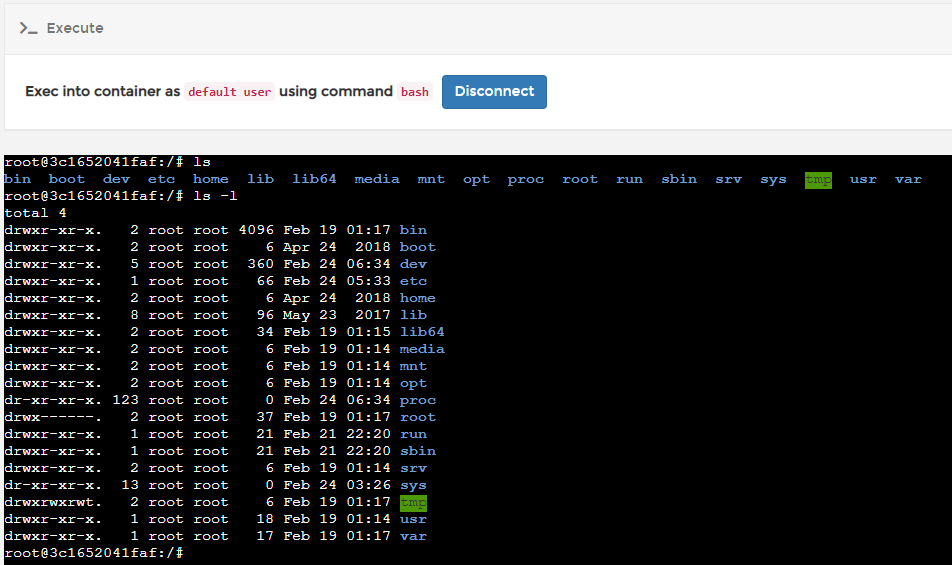Click the size value 360
The height and width of the screenshot is (565, 952).
pos(260,264)
